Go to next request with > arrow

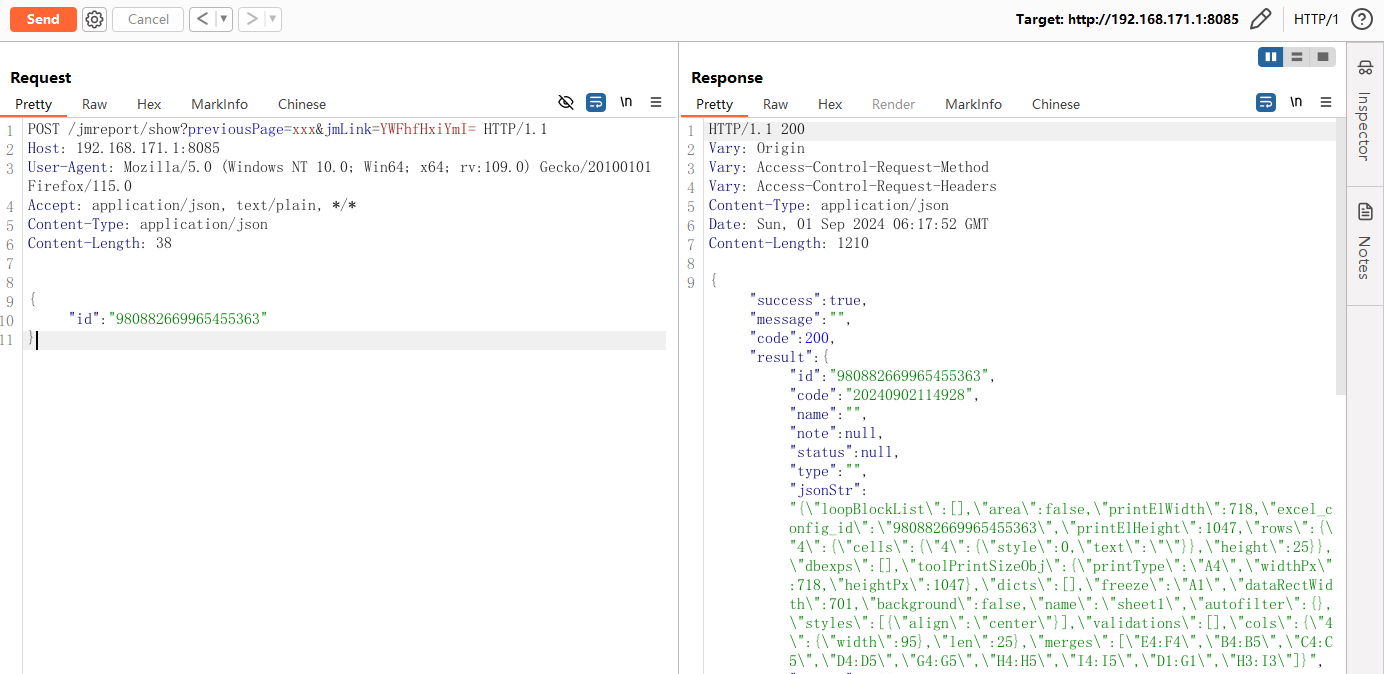[x=252, y=19]
